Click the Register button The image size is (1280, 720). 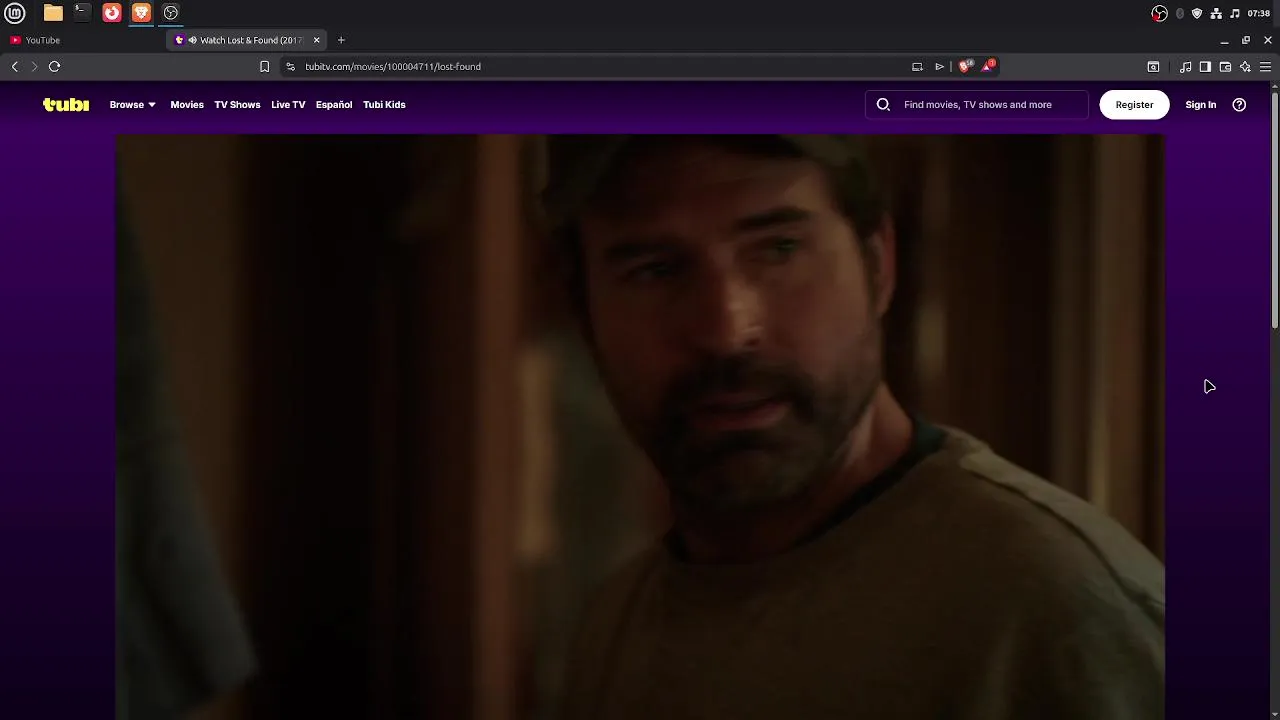tap(1134, 104)
